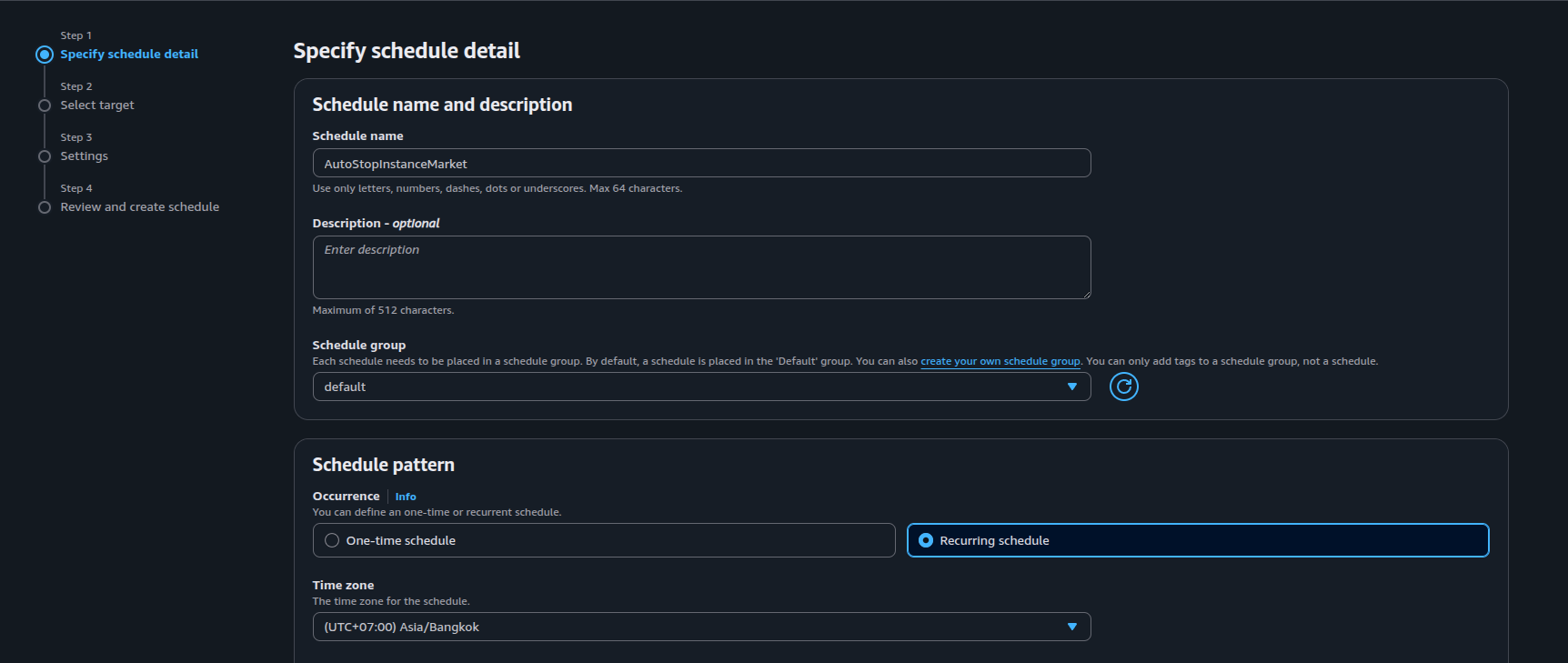Open the Schedule group dropdown

[691, 387]
